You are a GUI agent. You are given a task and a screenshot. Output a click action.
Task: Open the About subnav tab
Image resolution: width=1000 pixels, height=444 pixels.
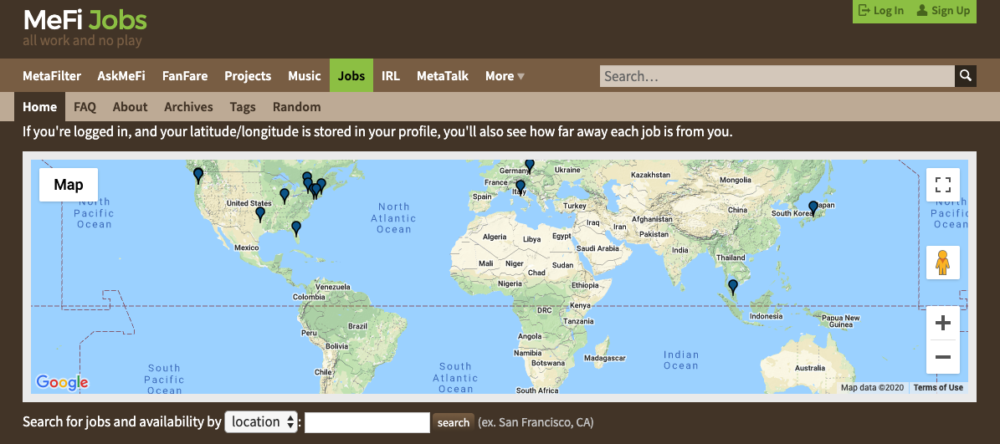click(x=130, y=107)
